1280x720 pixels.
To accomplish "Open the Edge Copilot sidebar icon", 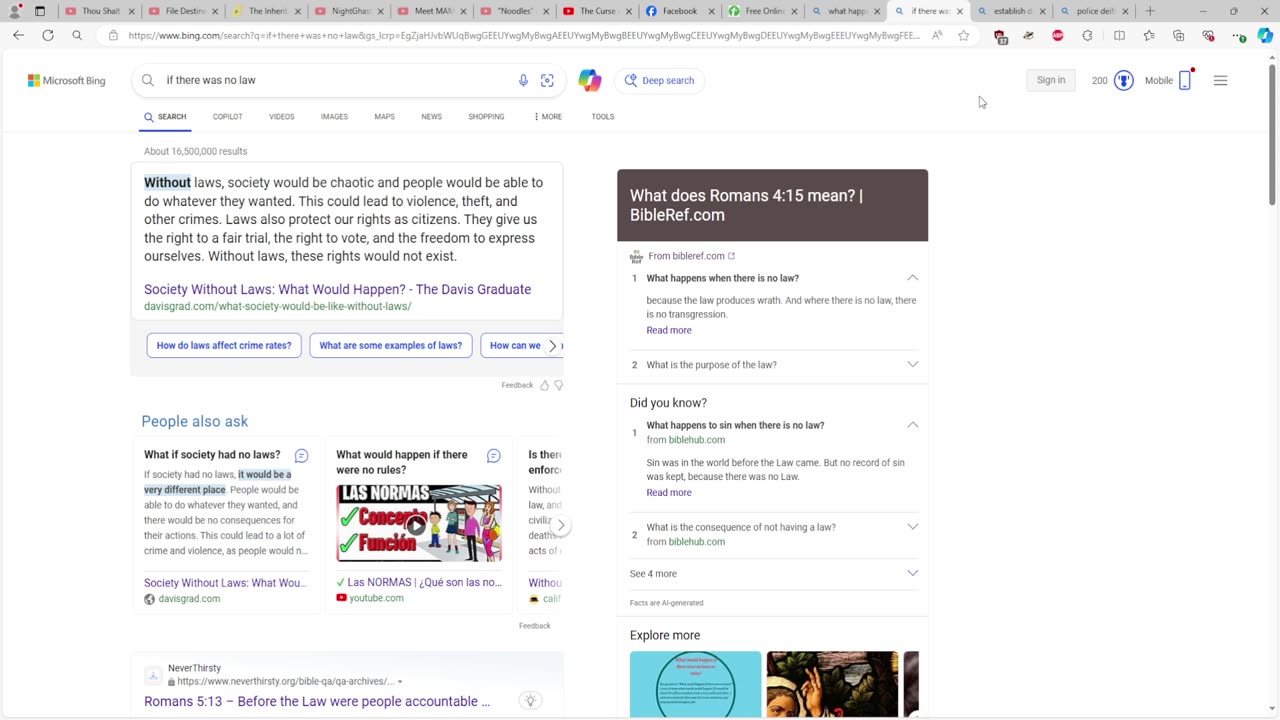I will click(1265, 35).
